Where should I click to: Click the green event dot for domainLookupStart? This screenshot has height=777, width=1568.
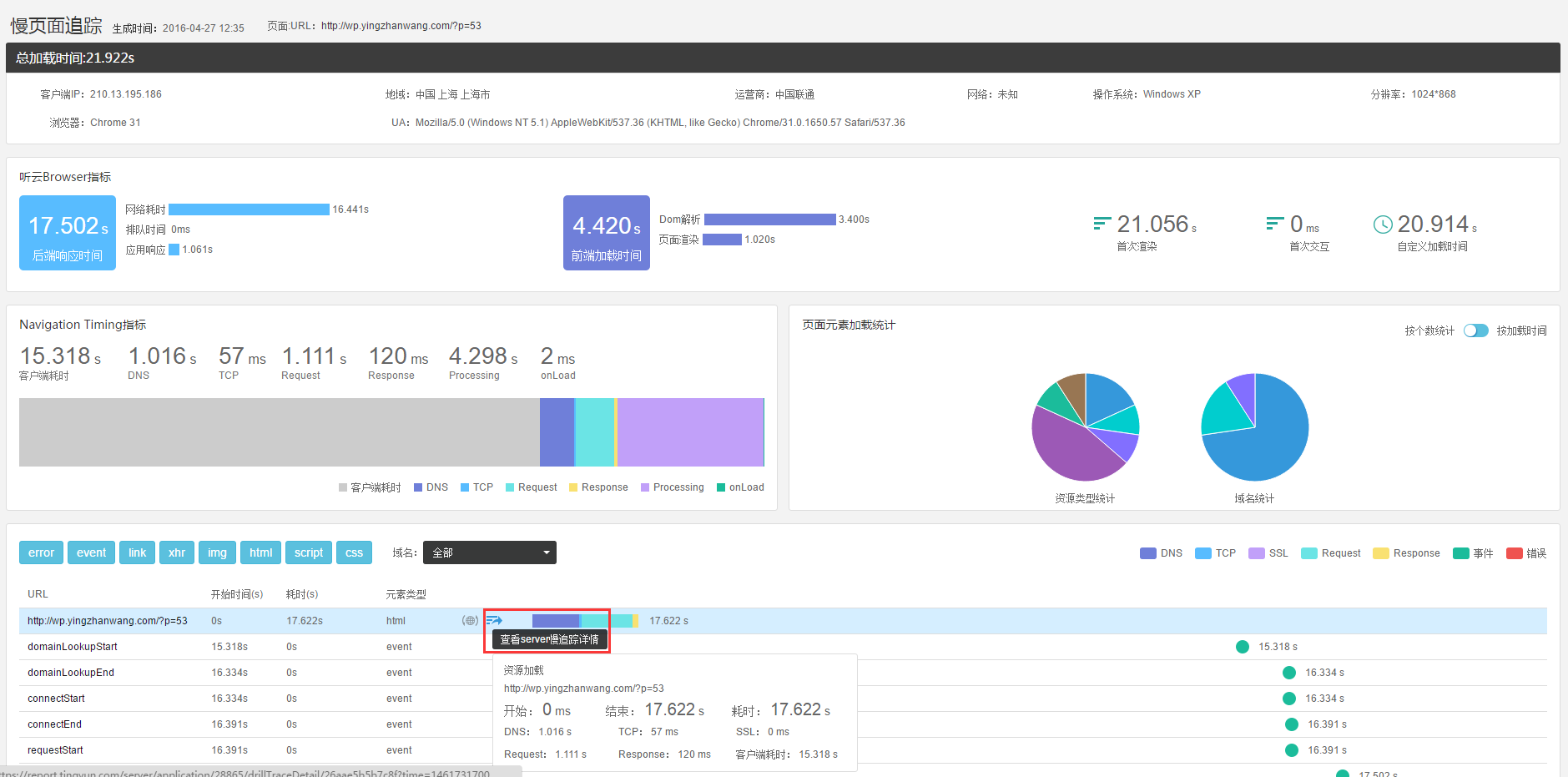pyautogui.click(x=1242, y=647)
